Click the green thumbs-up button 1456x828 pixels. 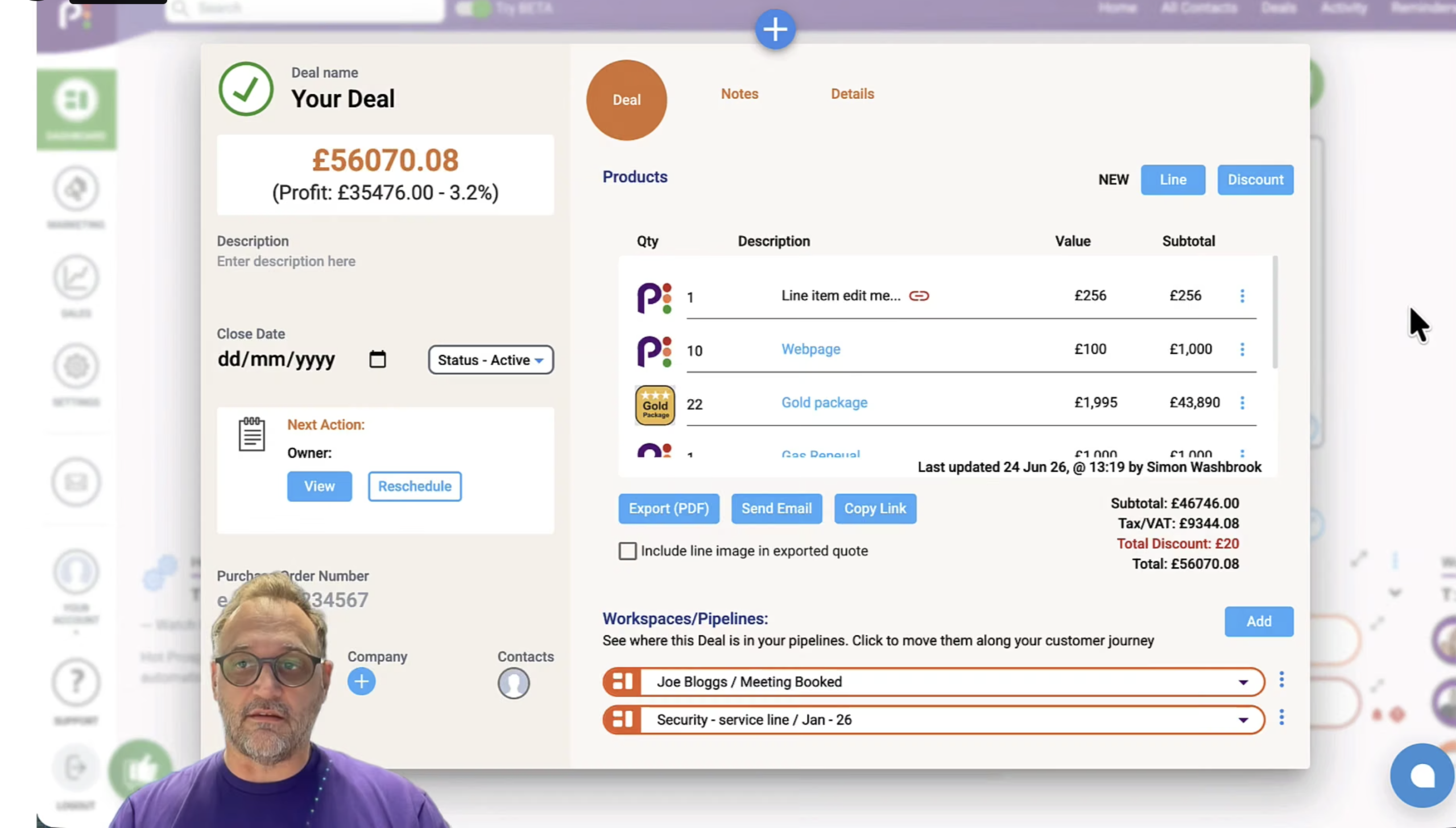tap(140, 771)
